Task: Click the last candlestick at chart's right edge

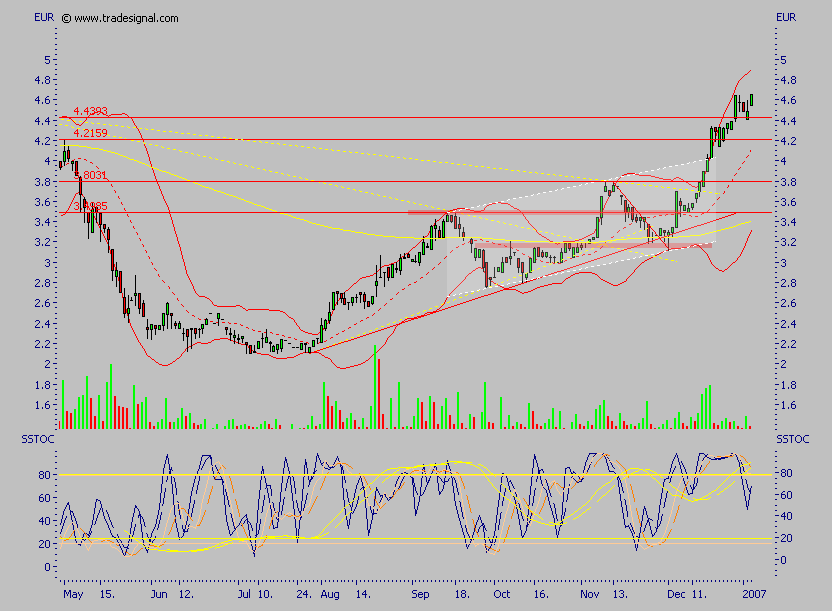Action: tap(751, 98)
